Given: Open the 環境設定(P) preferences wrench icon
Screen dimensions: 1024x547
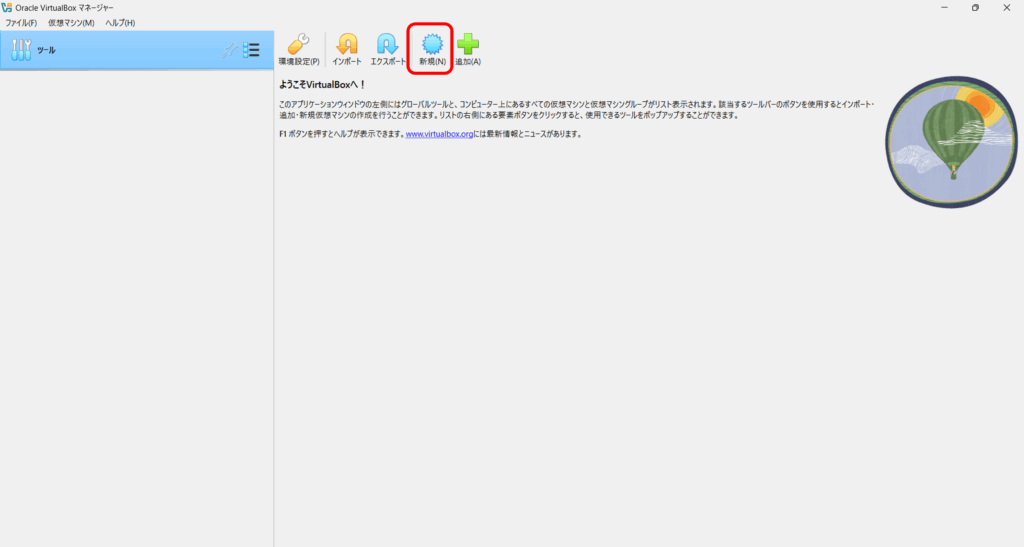Looking at the screenshot, I should (299, 49).
